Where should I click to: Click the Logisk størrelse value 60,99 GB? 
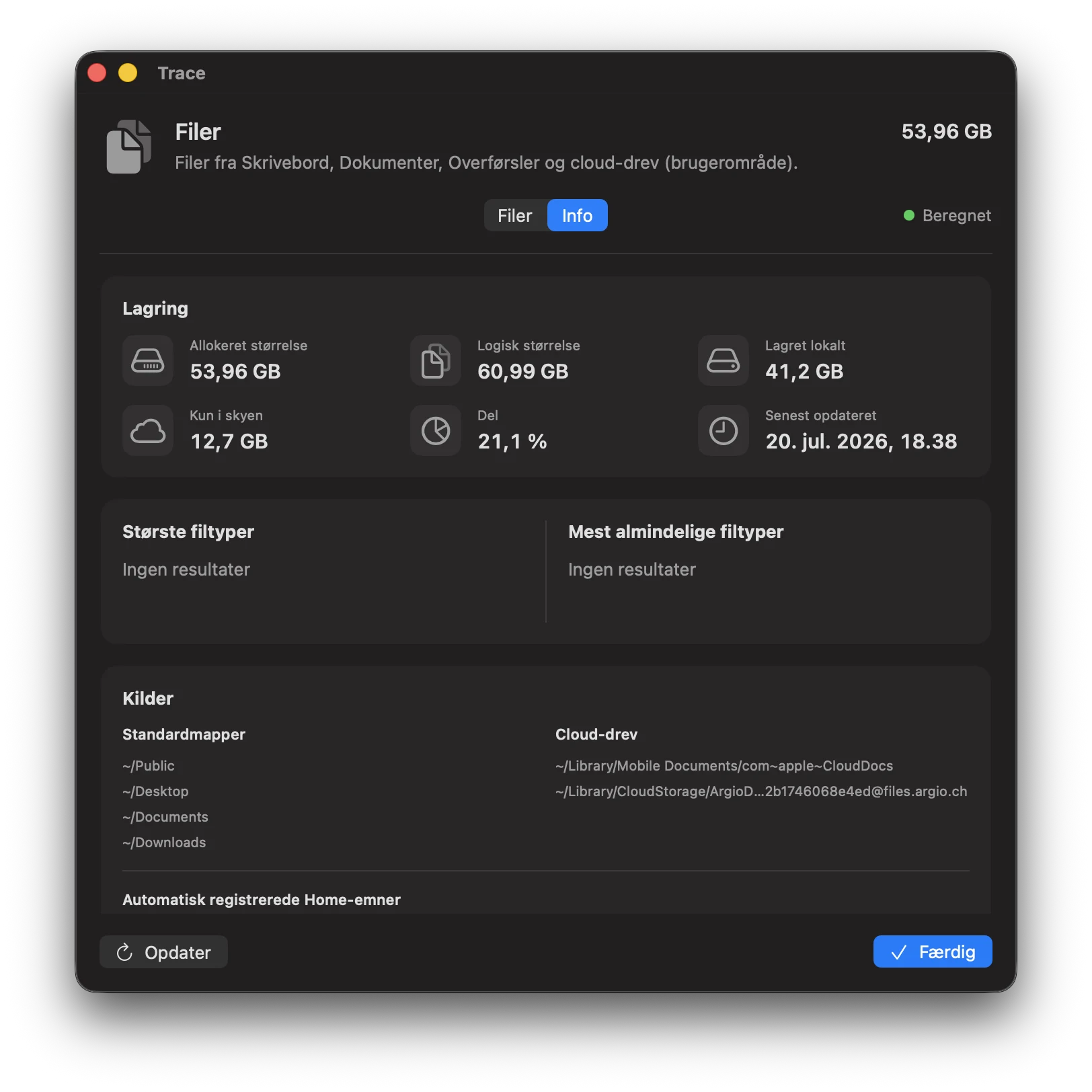523,371
